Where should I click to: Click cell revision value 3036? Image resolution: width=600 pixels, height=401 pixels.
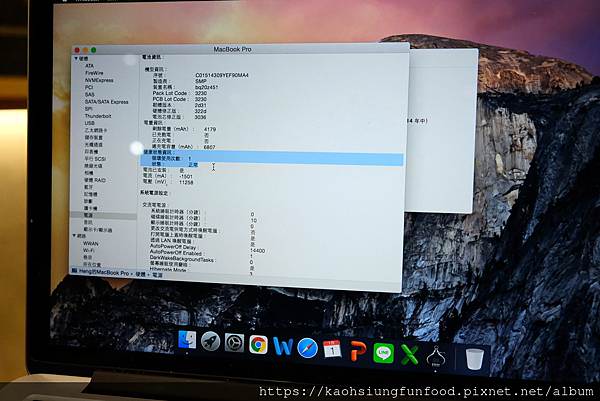coord(201,117)
